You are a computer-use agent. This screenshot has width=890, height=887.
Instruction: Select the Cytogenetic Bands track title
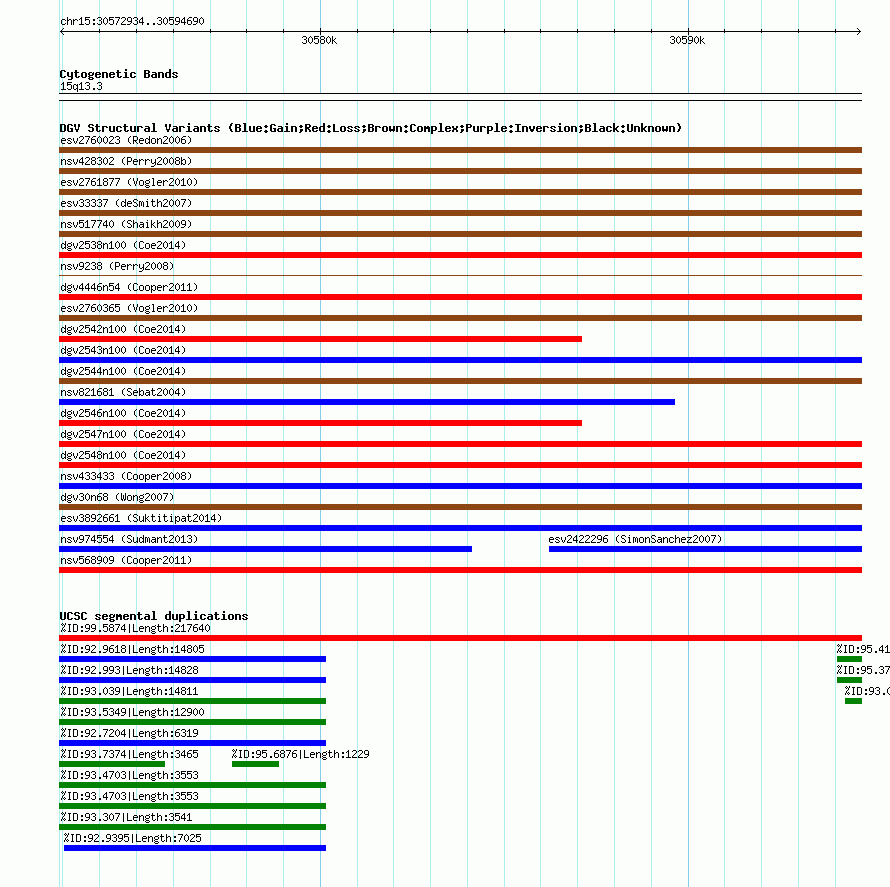[119, 74]
